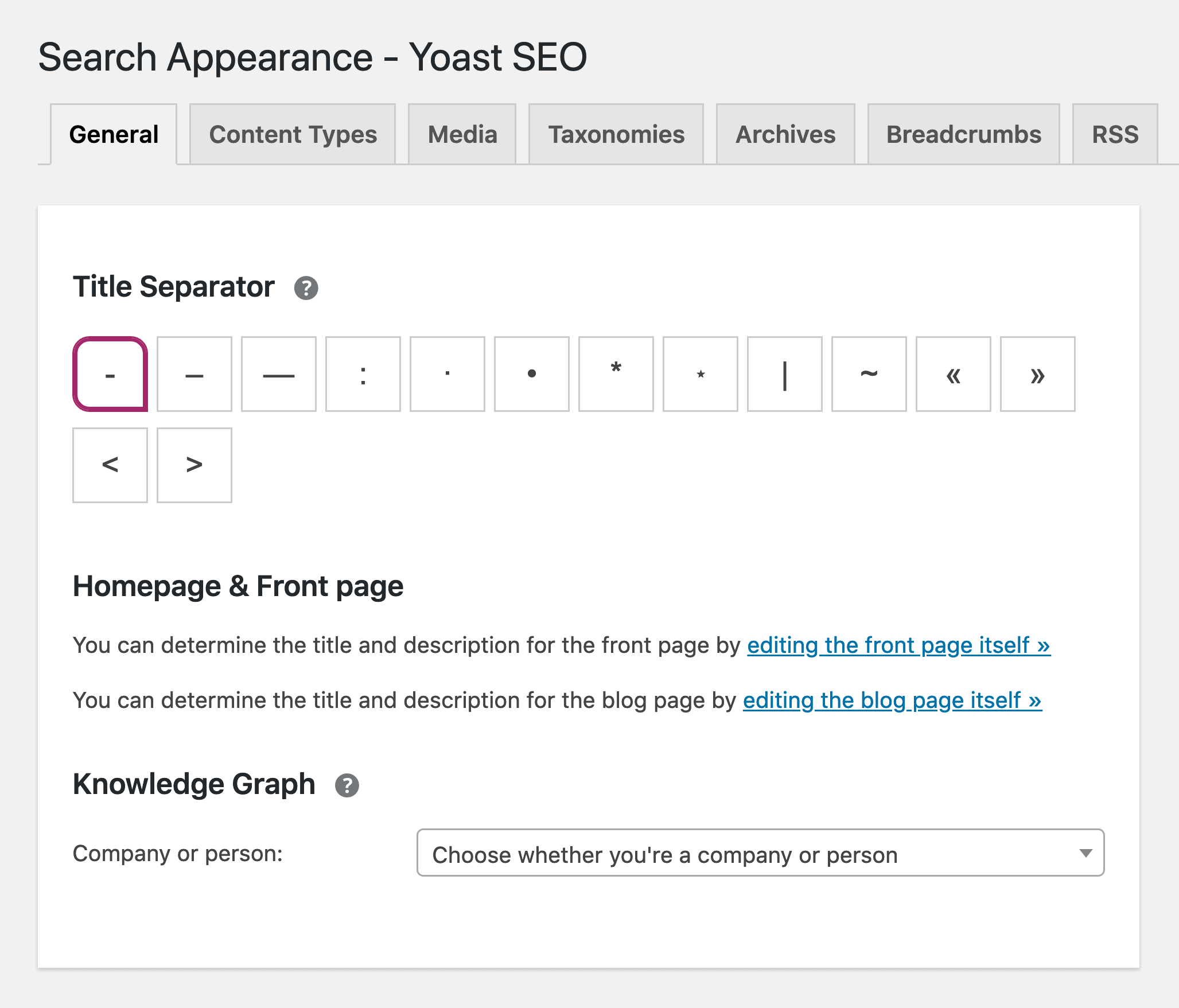The image size is (1179, 1008).
Task: Switch to the RSS tab
Action: [1114, 133]
